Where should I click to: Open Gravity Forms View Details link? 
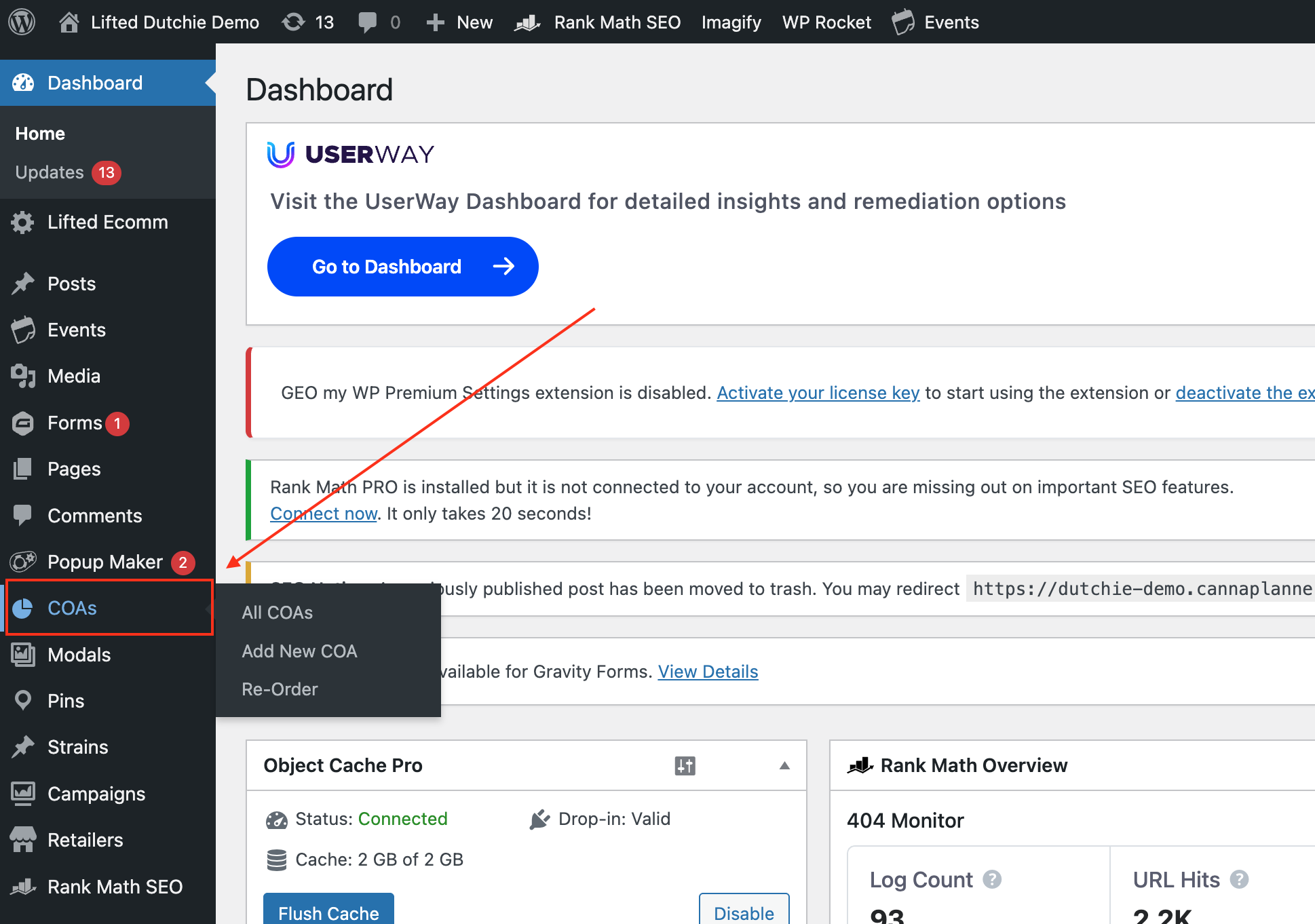[x=708, y=672]
